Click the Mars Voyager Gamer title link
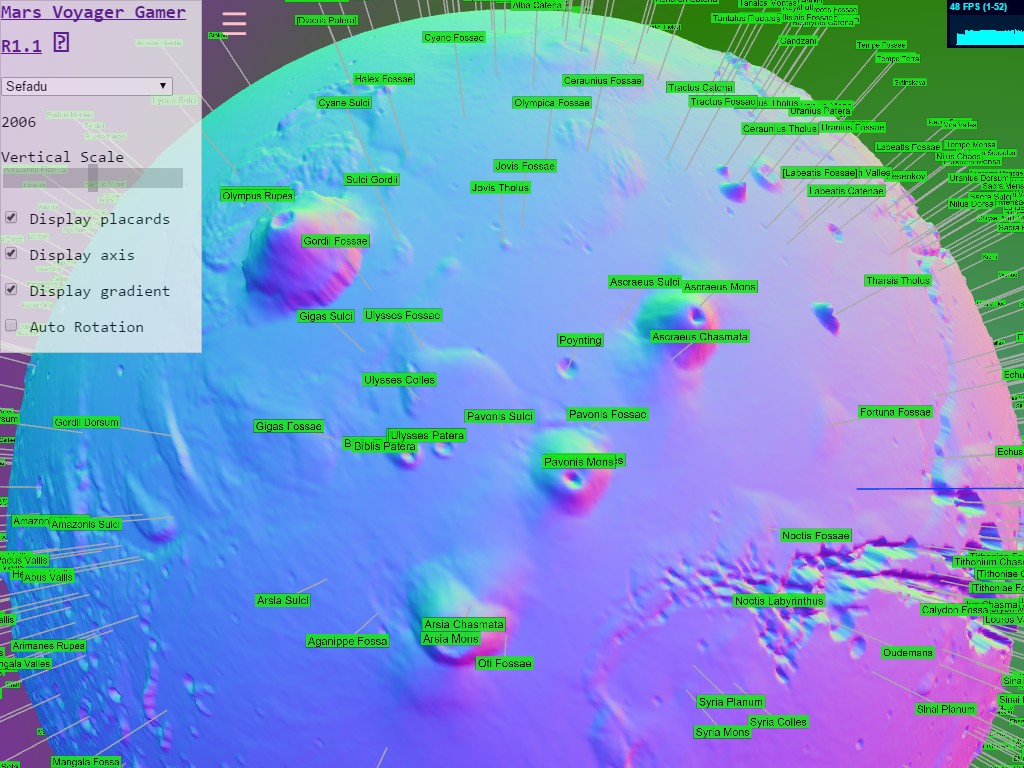Viewport: 1024px width, 768px height. coord(93,13)
